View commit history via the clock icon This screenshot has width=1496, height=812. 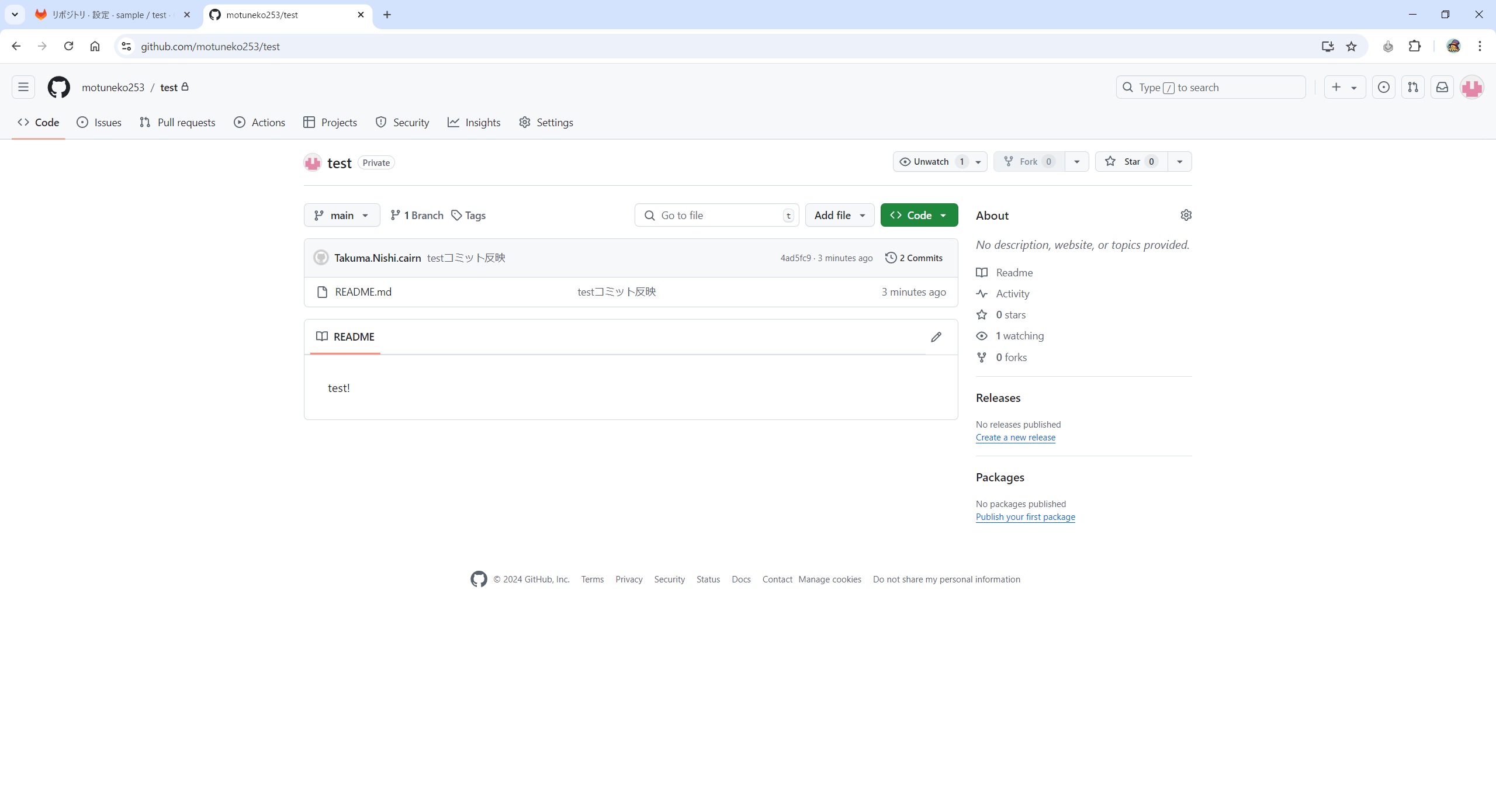coord(890,258)
